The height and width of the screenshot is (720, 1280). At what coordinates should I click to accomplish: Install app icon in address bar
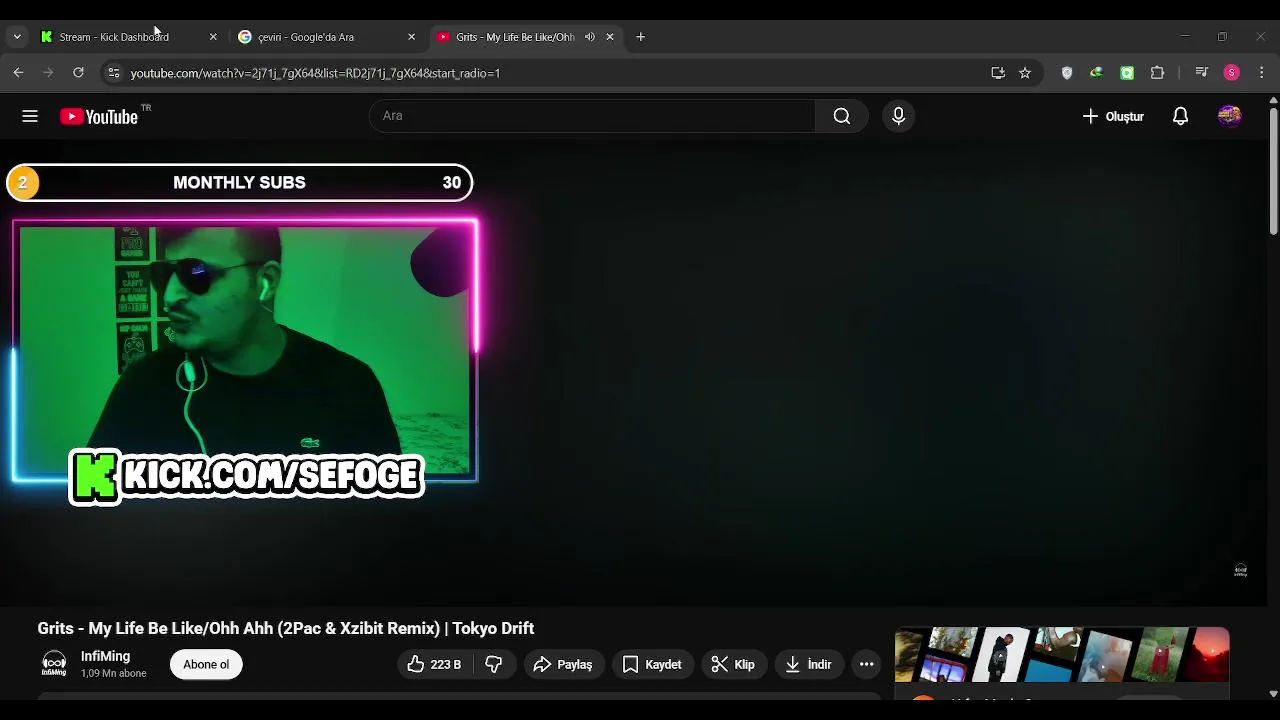[998, 73]
